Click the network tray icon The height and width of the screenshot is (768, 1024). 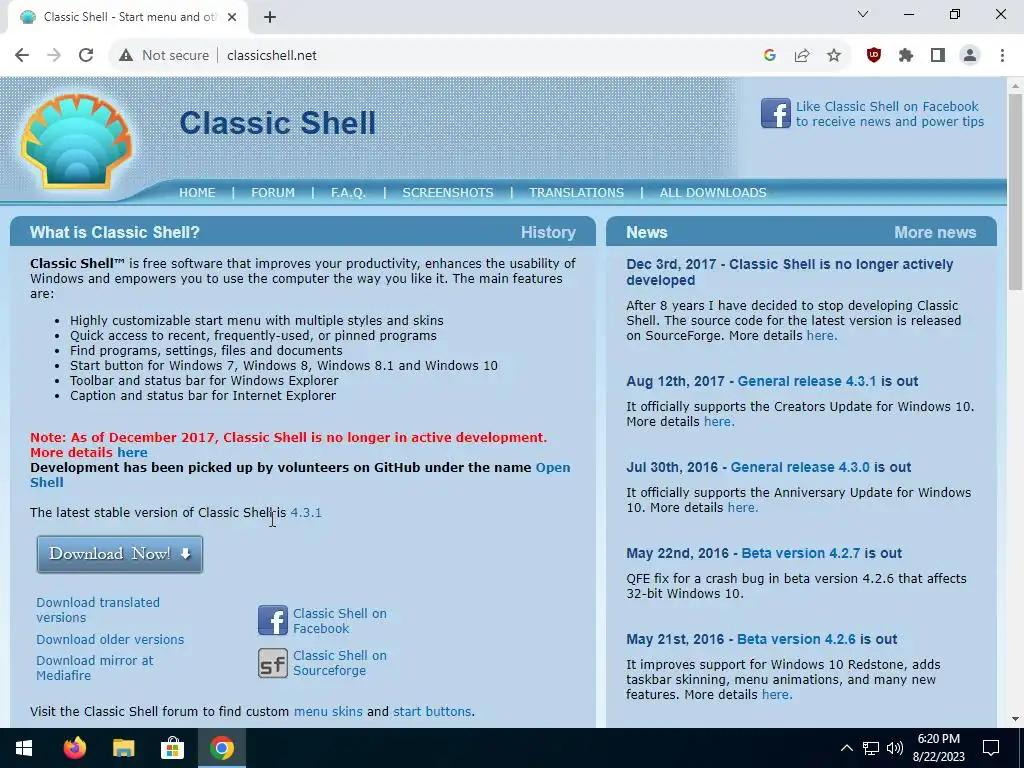click(x=871, y=748)
